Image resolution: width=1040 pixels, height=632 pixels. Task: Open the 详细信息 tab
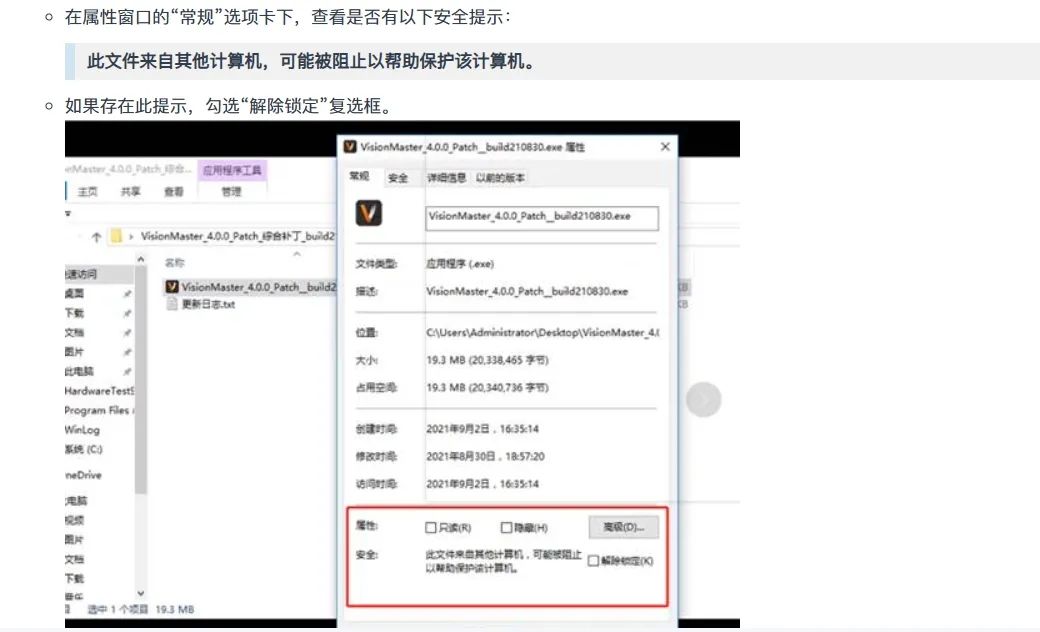pyautogui.click(x=447, y=178)
